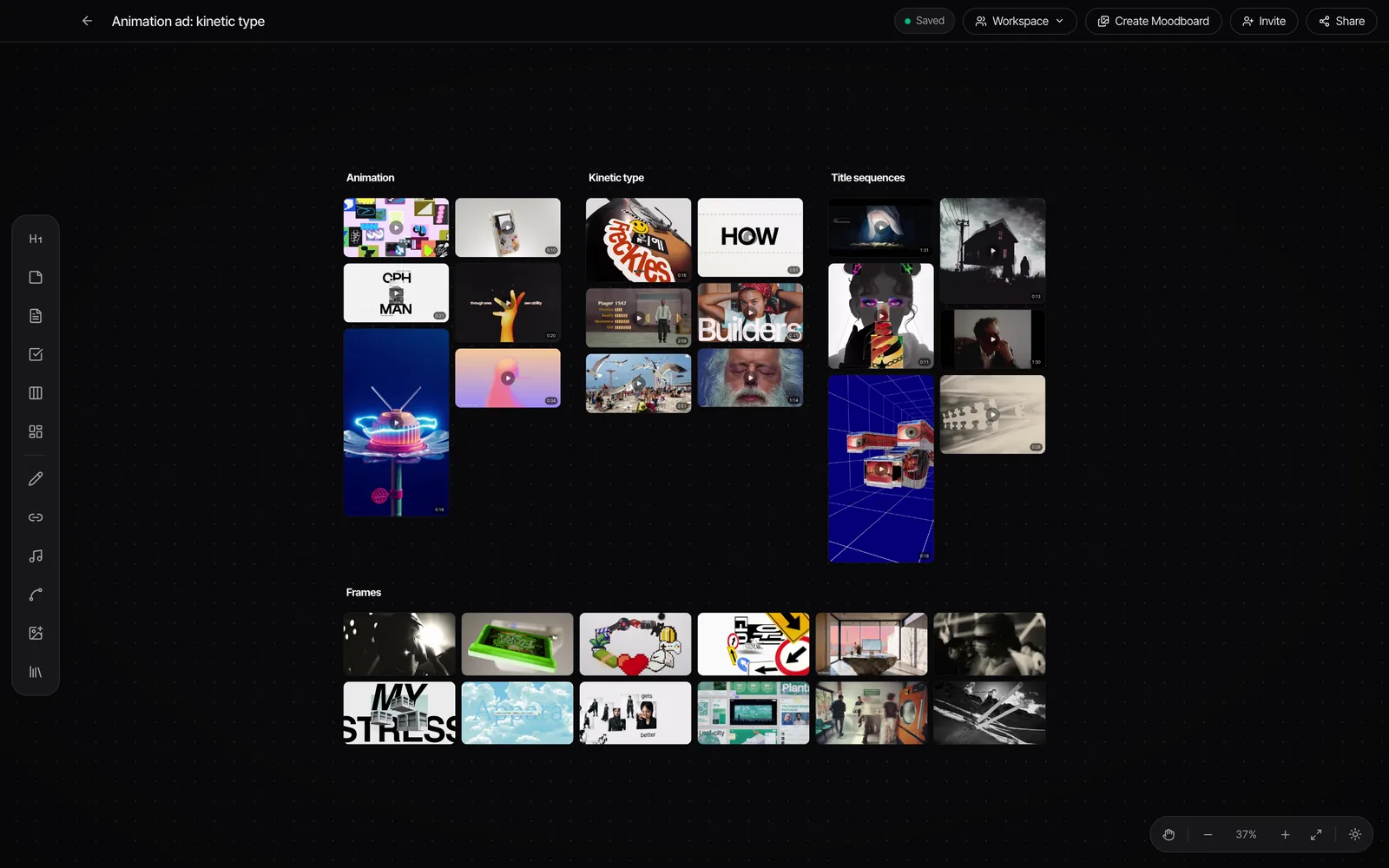The height and width of the screenshot is (868, 1389).
Task: Play the blue grid room title sequence
Action: coord(881,469)
